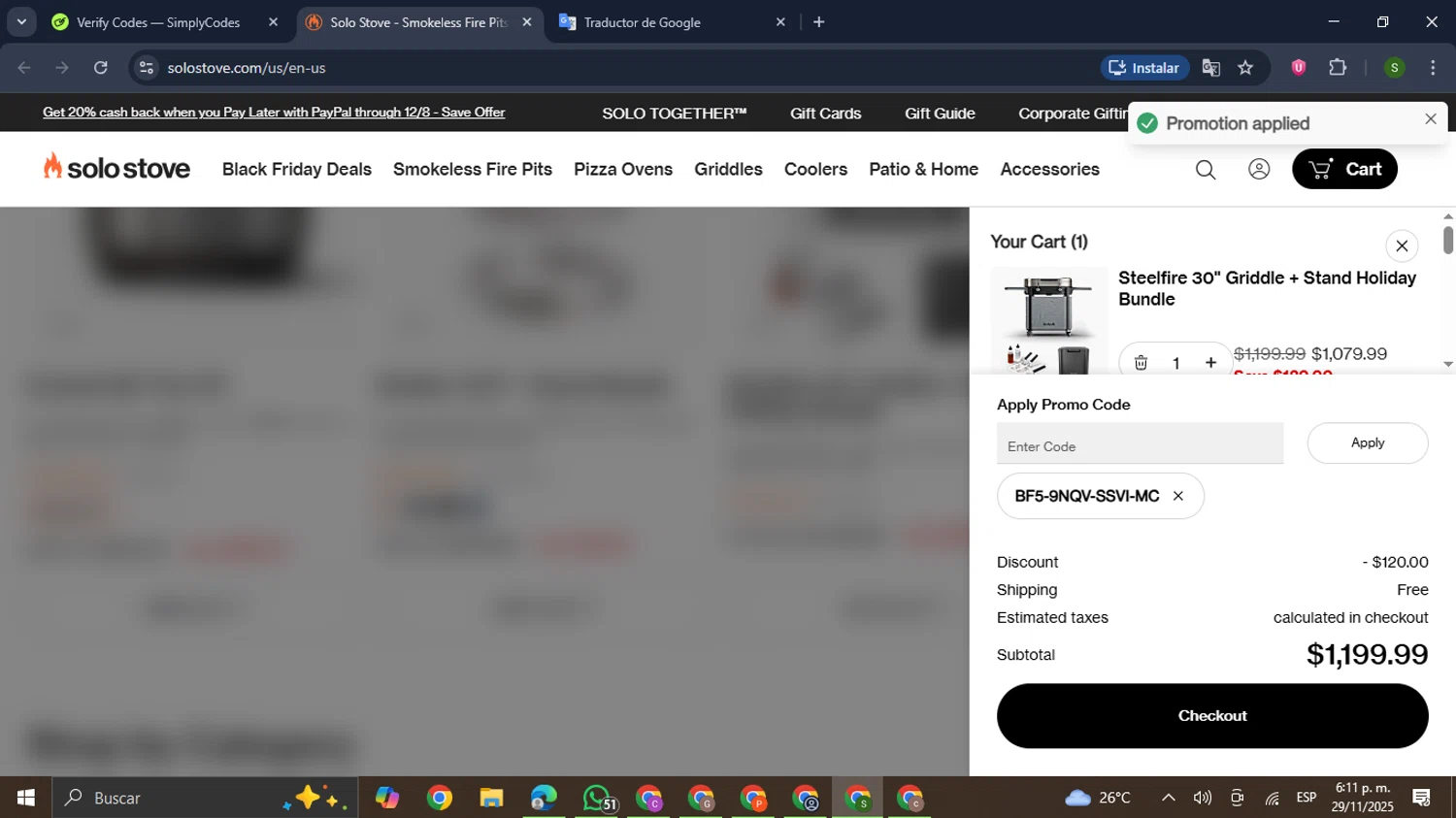Image resolution: width=1456 pixels, height=818 pixels.
Task: Open SOLO TOGETHER link
Action: point(675,114)
